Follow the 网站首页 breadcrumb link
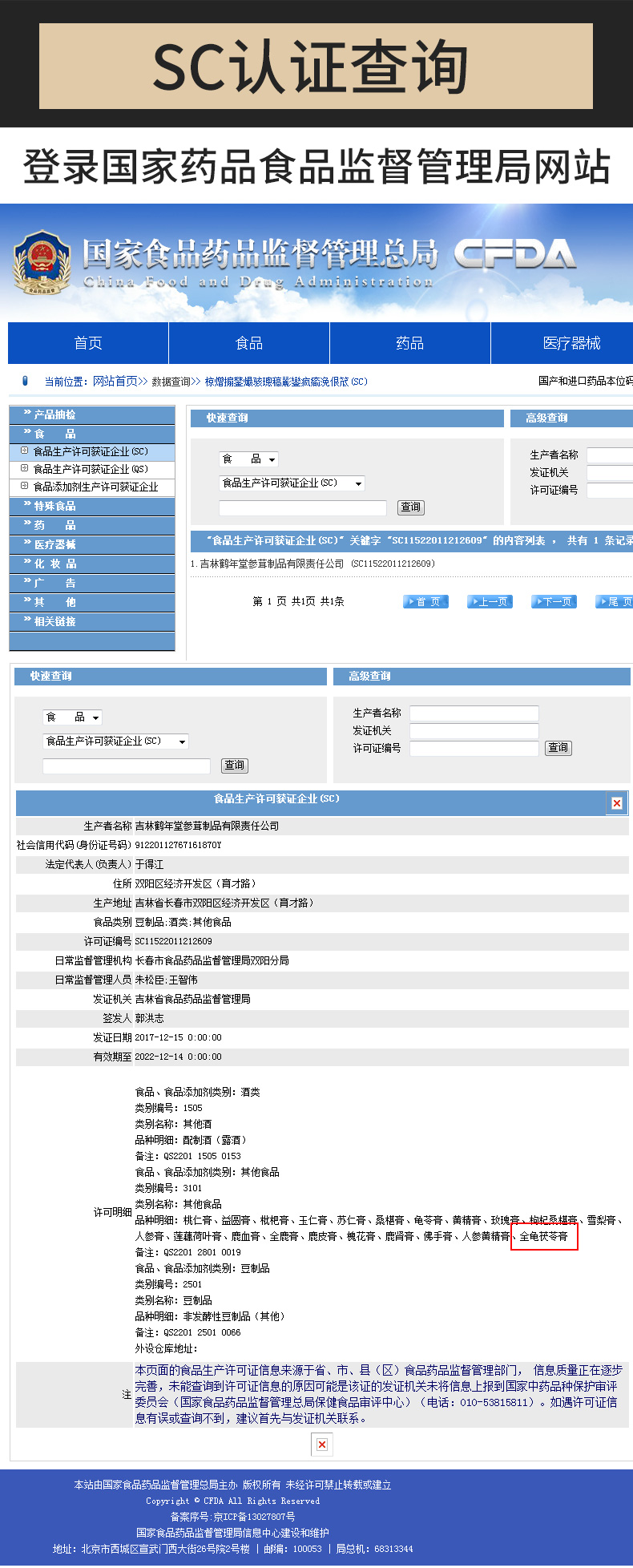 (x=115, y=381)
